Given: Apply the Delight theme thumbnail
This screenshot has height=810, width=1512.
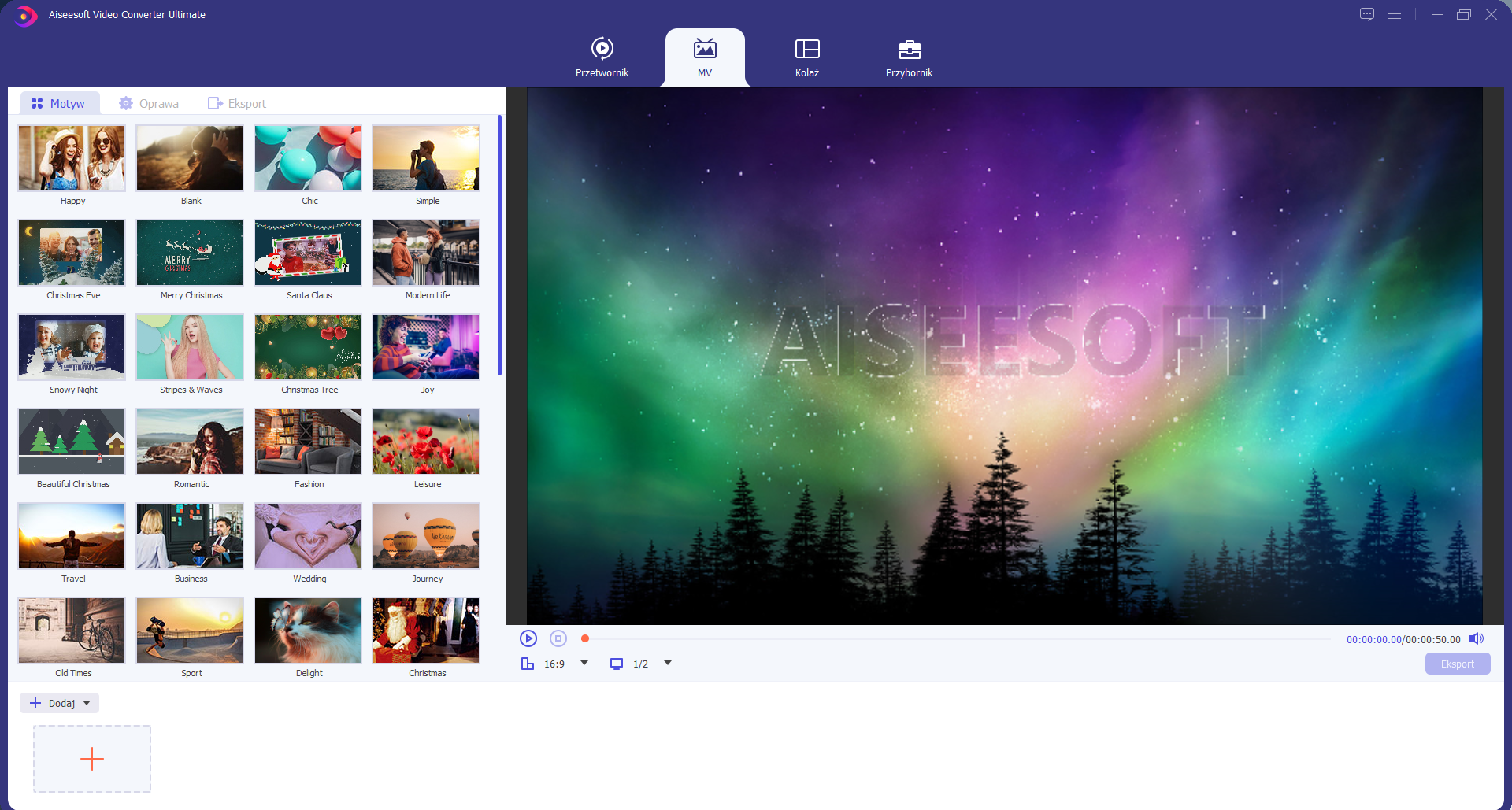Looking at the screenshot, I should point(308,631).
